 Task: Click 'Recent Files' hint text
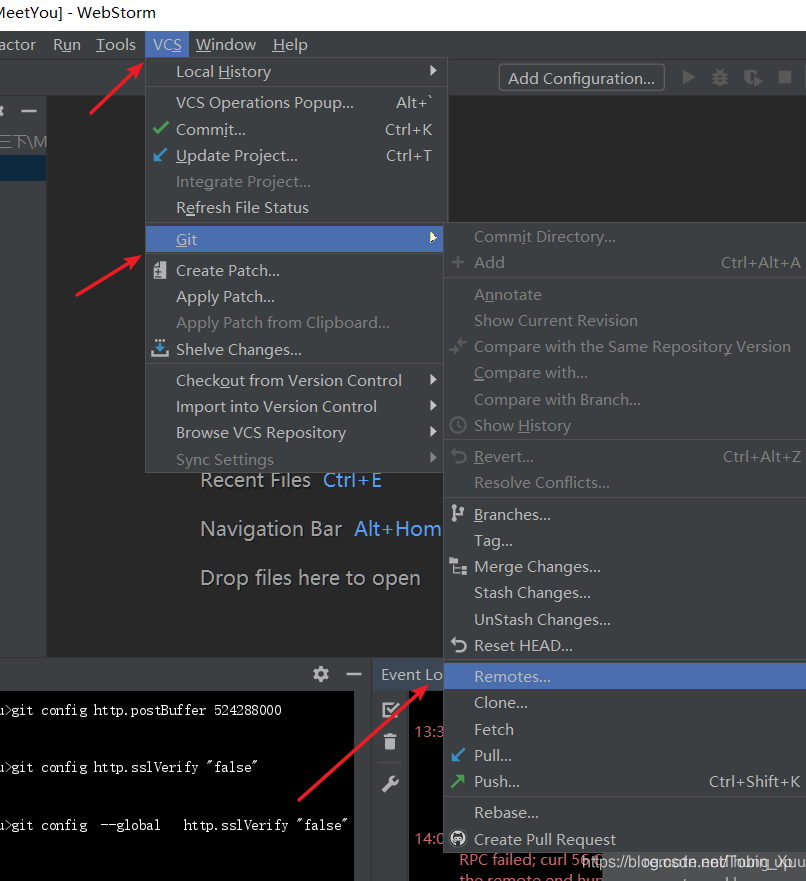coord(256,480)
